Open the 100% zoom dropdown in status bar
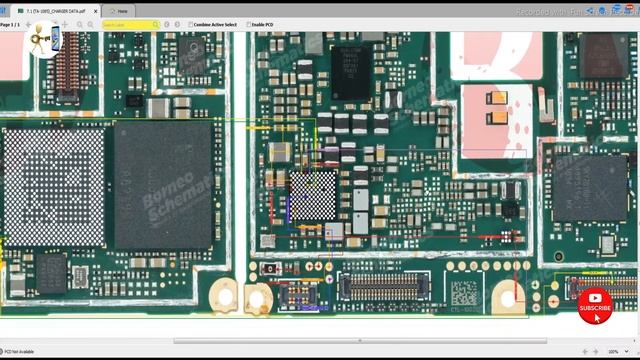The image size is (640, 360). [x=626, y=351]
